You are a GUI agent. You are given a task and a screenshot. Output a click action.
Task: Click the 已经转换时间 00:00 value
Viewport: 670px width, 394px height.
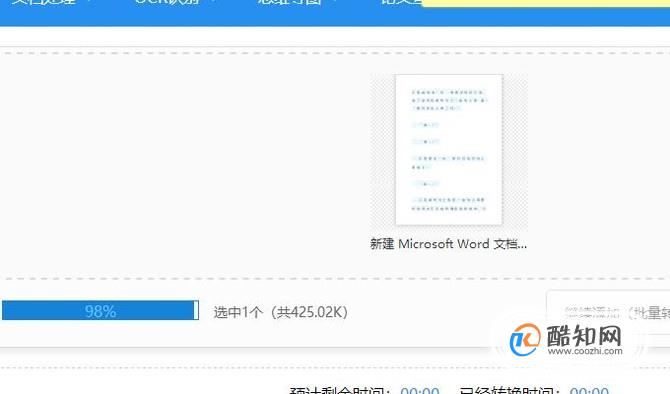point(589,391)
